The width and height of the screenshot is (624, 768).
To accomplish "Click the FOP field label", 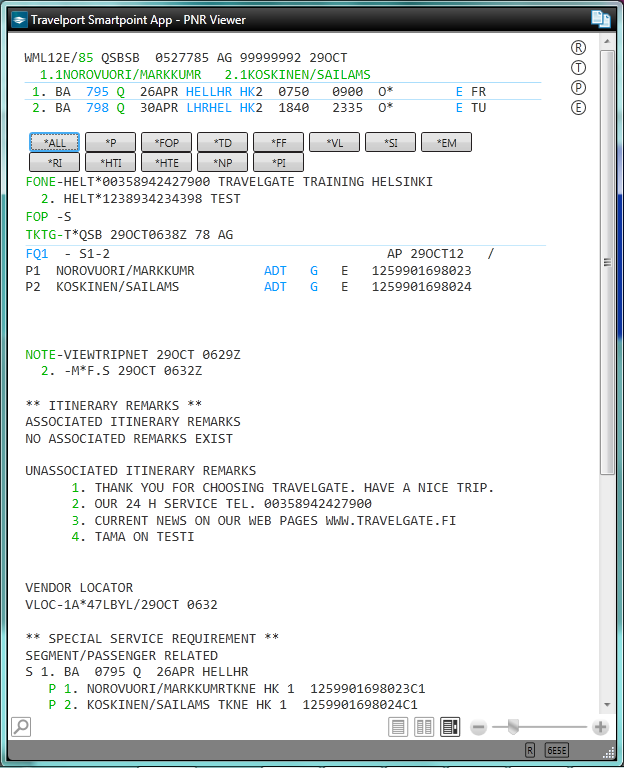I will click(x=37, y=216).
